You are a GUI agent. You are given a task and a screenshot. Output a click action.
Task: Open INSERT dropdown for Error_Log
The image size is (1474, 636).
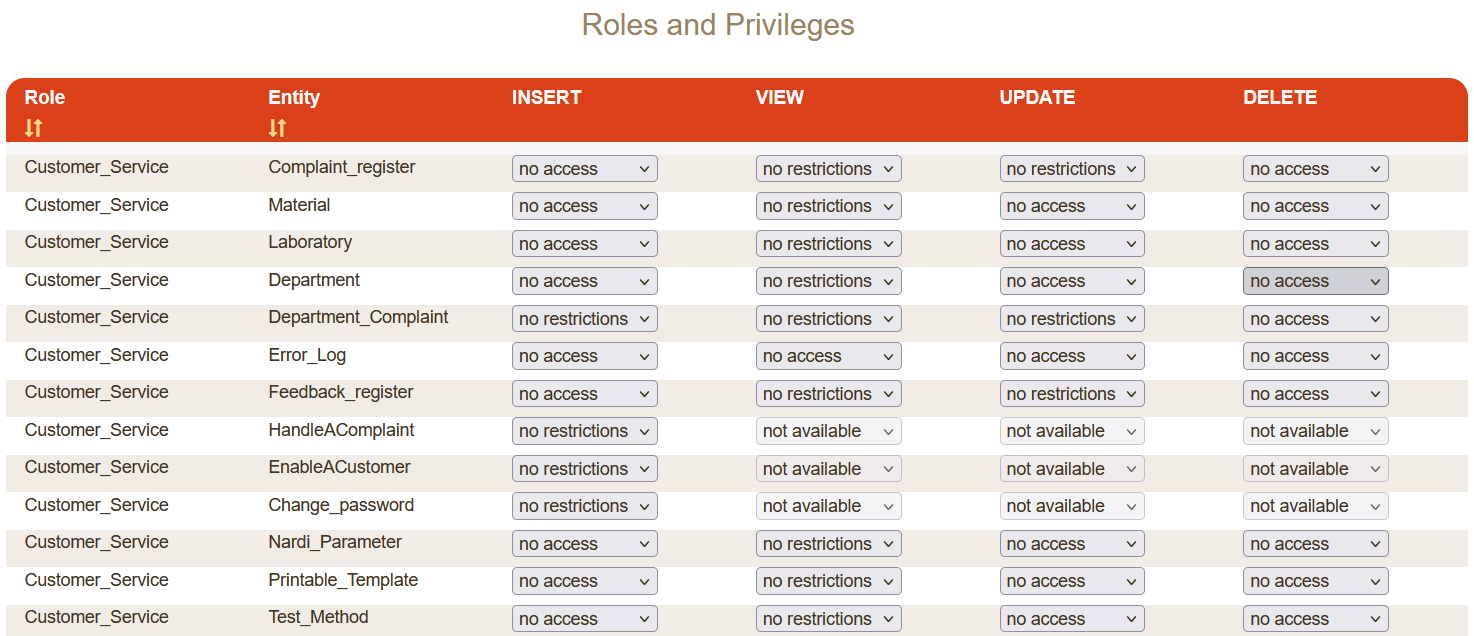pyautogui.click(x=585, y=356)
